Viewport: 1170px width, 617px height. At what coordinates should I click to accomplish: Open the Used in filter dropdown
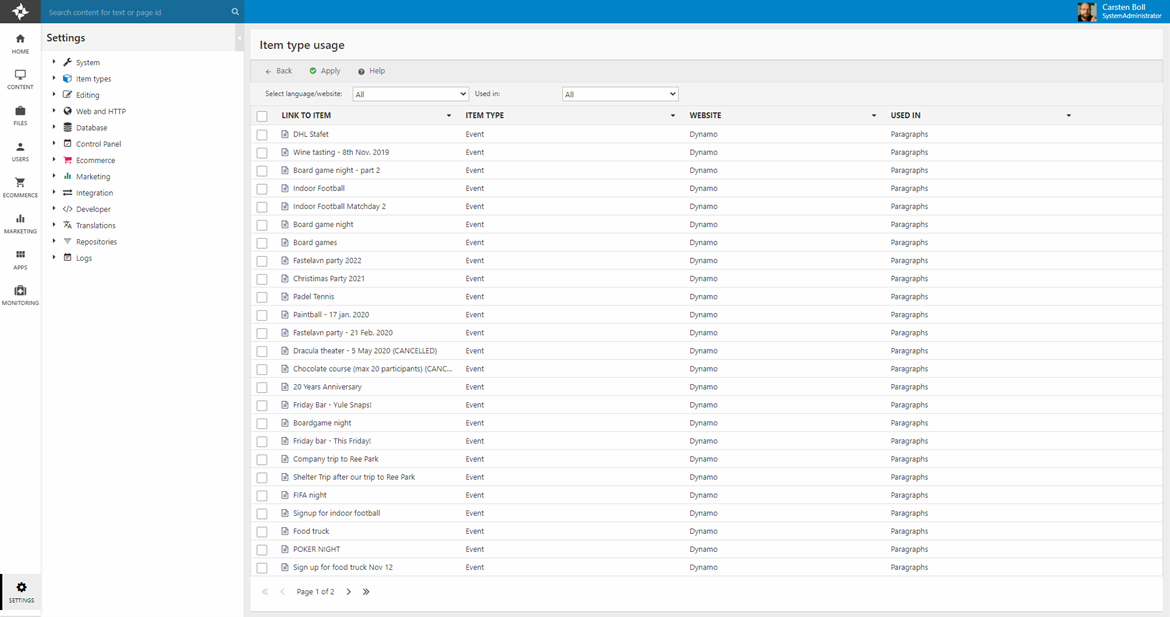[620, 94]
